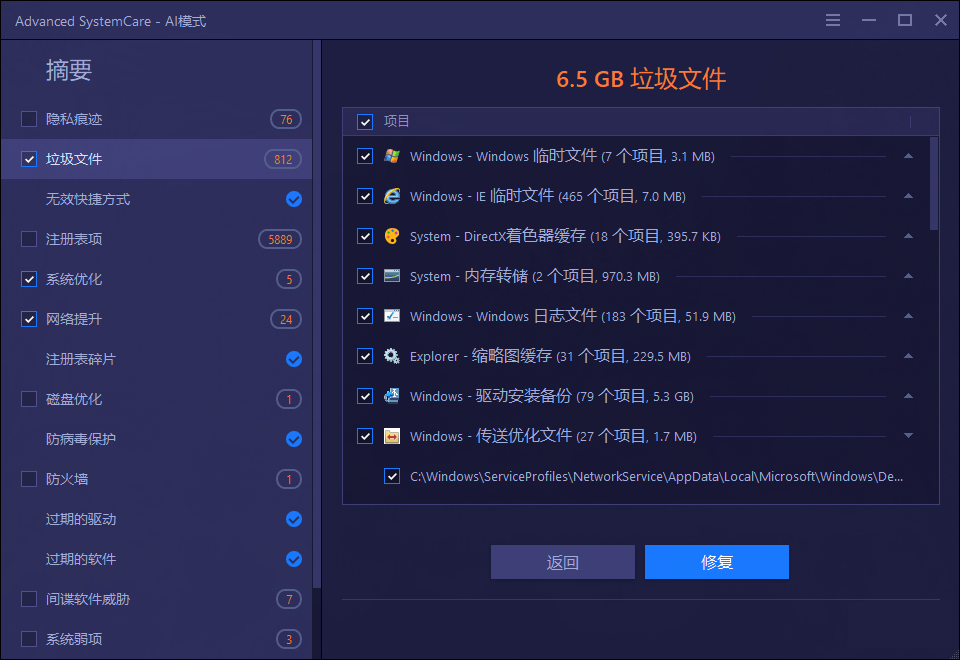This screenshot has height=660, width=960.
Task: Click the Explorer 缩略图缓存 gear icon
Action: click(x=391, y=356)
